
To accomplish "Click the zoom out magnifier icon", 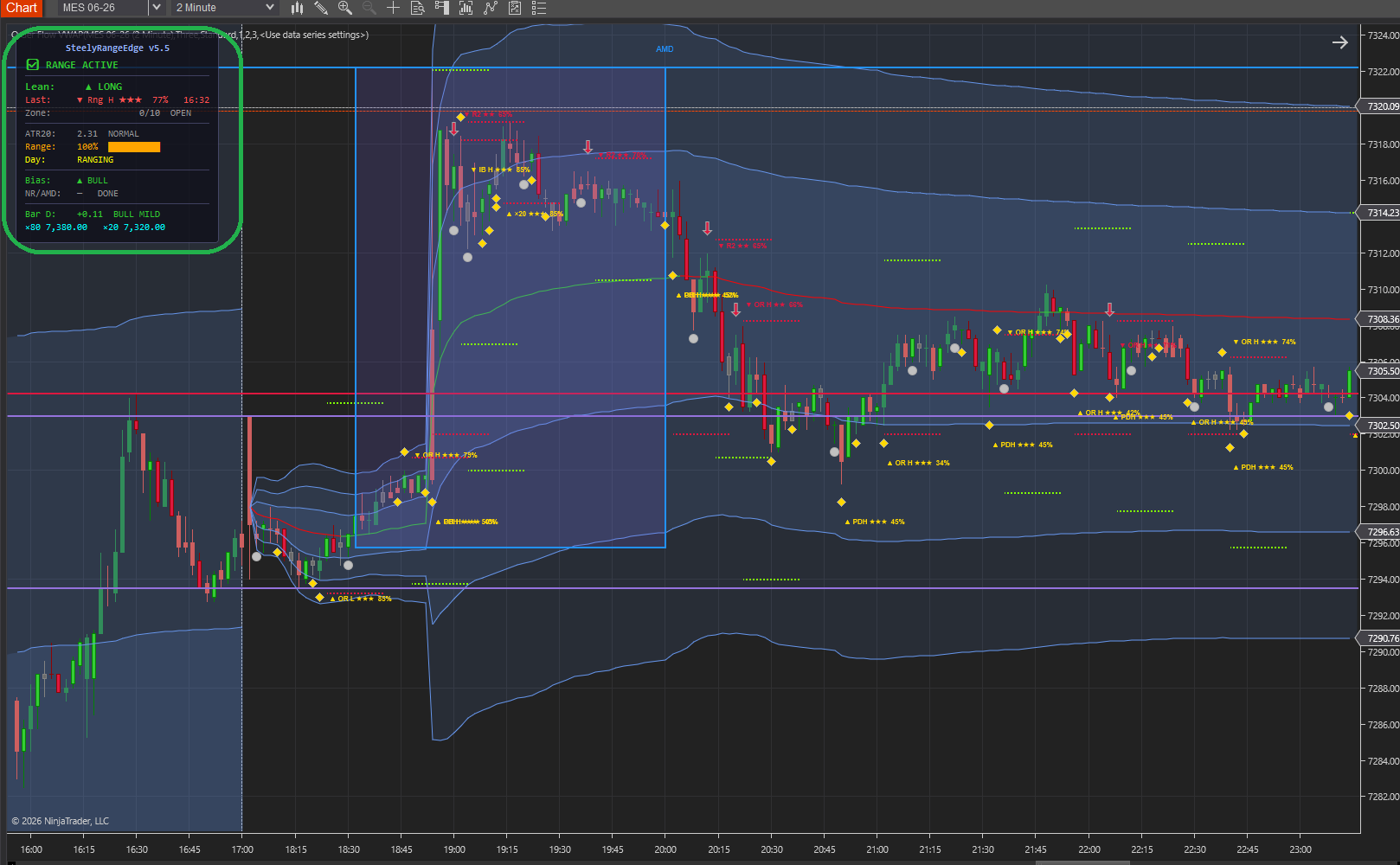I will click(x=369, y=8).
